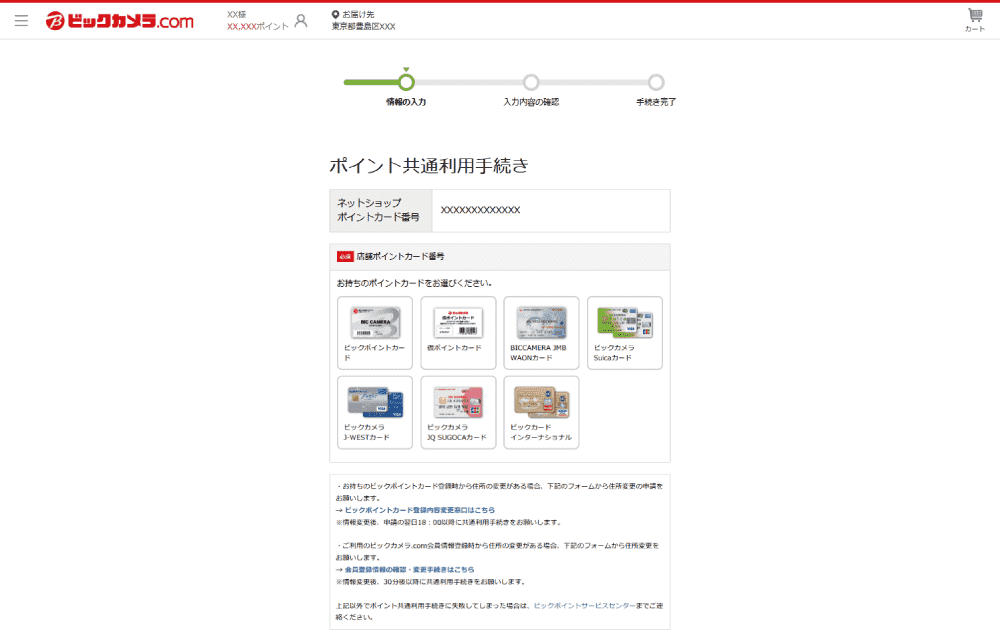1000x640 pixels.
Task: Select the 仮ポイントカード thumbnail
Action: pyautogui.click(x=457, y=333)
